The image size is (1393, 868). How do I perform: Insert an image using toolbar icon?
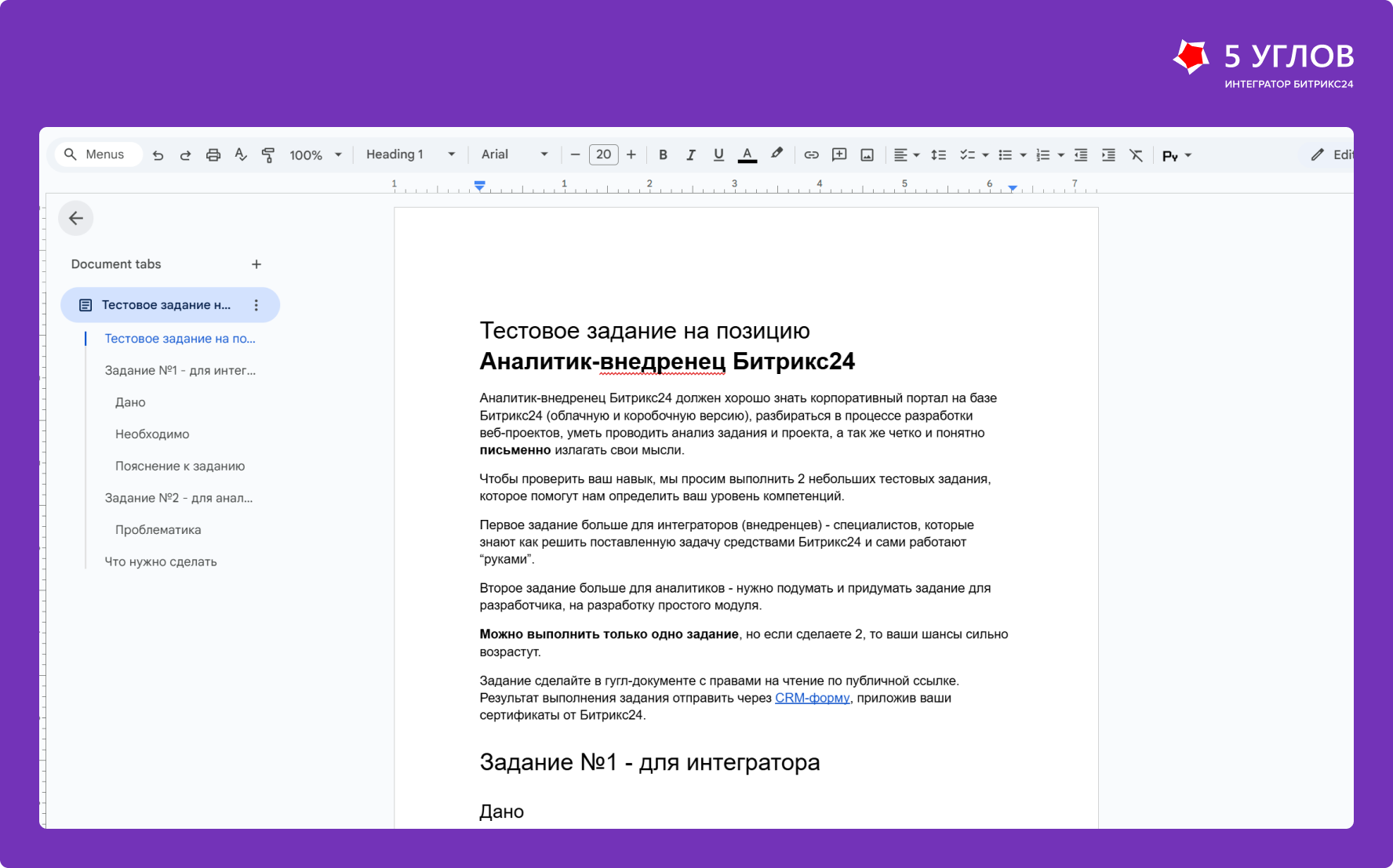pyautogui.click(x=867, y=155)
